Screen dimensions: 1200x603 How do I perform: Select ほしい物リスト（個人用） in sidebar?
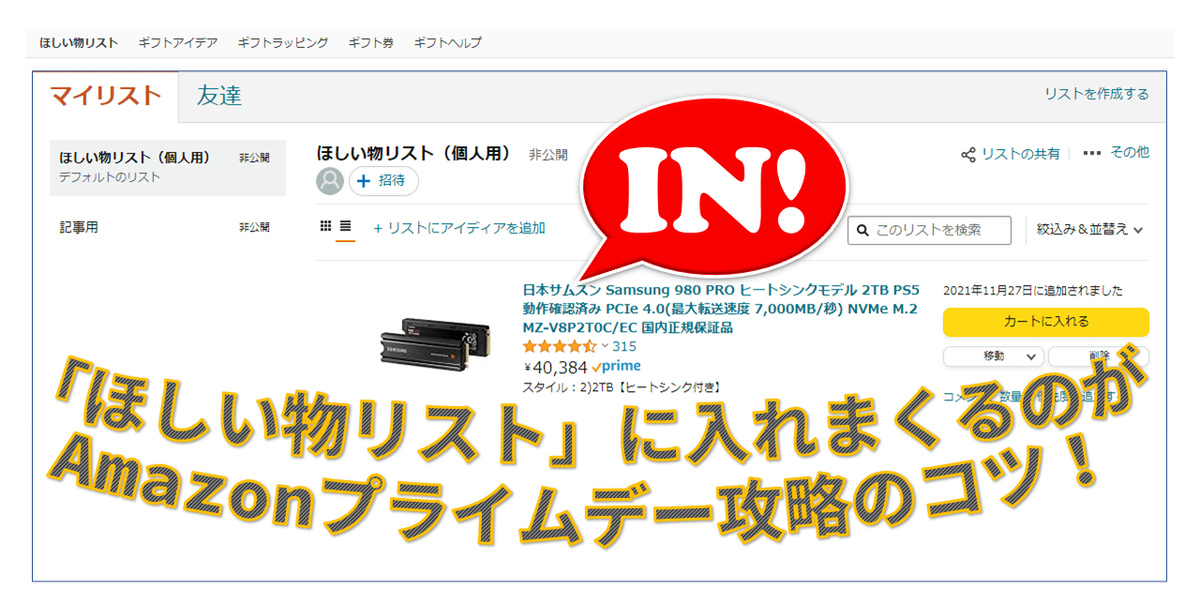tap(168, 167)
